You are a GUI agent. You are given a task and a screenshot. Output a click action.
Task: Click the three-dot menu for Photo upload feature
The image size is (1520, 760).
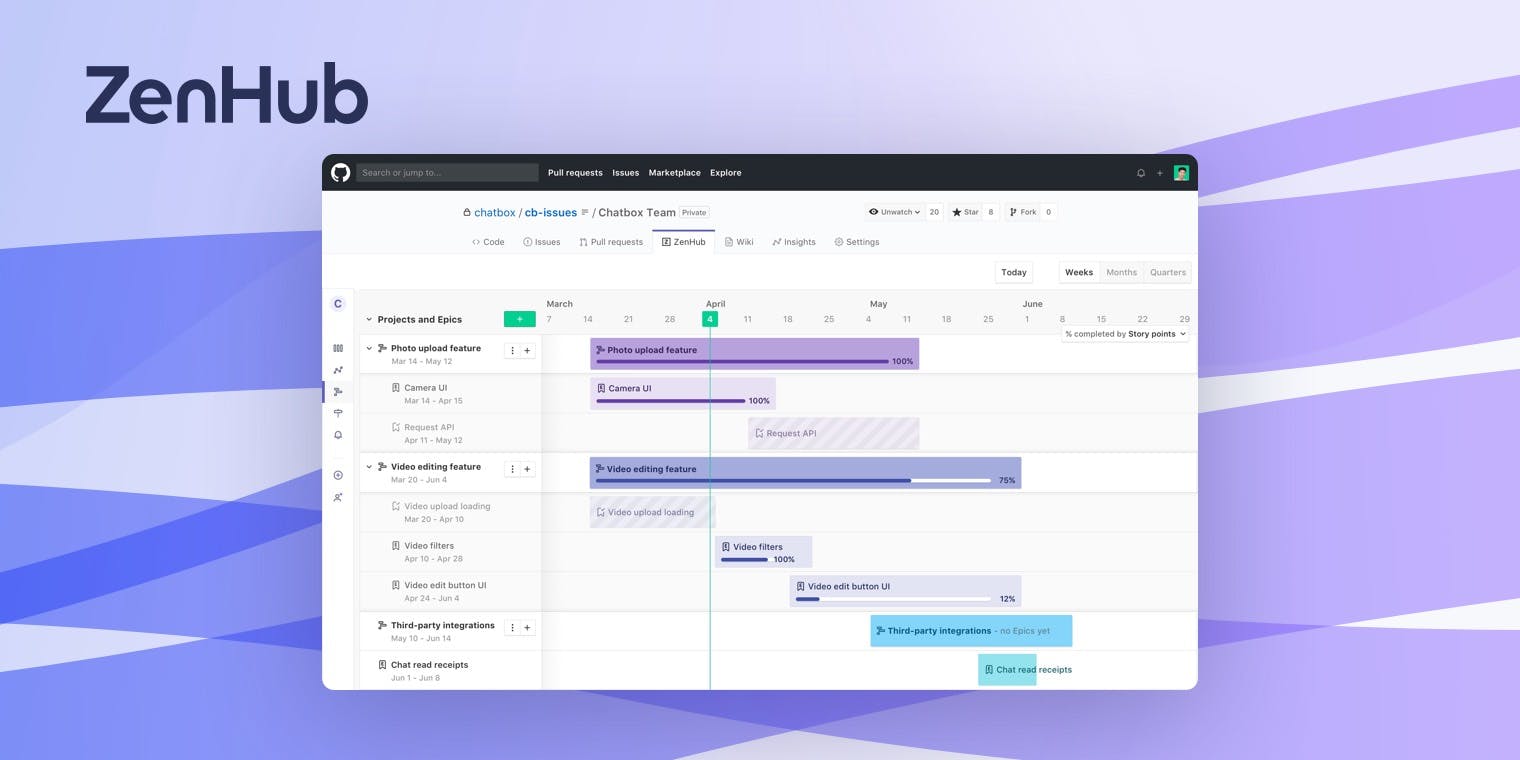(x=512, y=351)
